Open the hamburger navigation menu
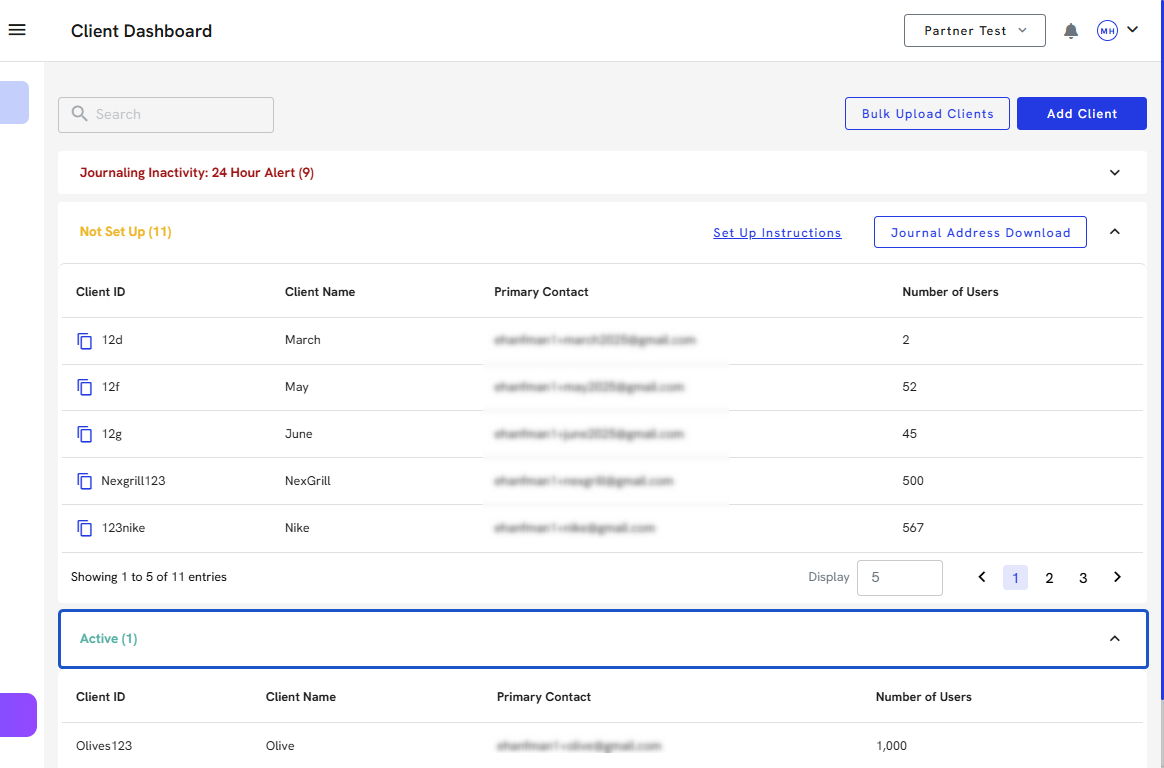Screen dimensions: 1164x768 (x=17, y=30)
